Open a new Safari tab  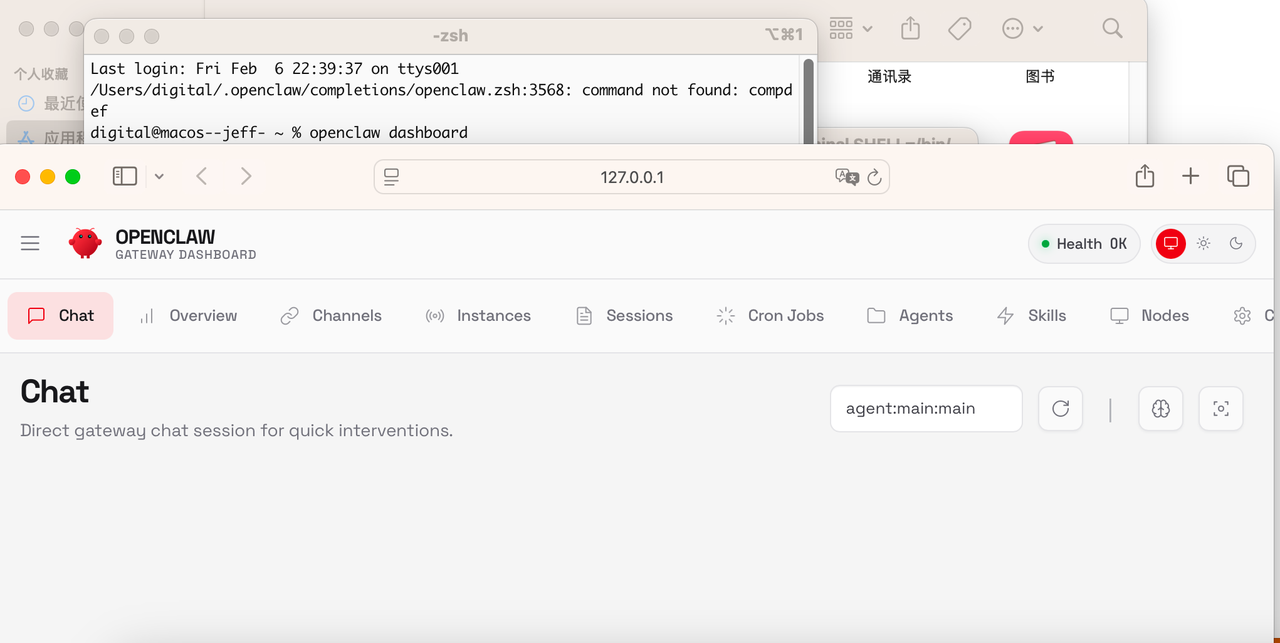(x=1190, y=176)
